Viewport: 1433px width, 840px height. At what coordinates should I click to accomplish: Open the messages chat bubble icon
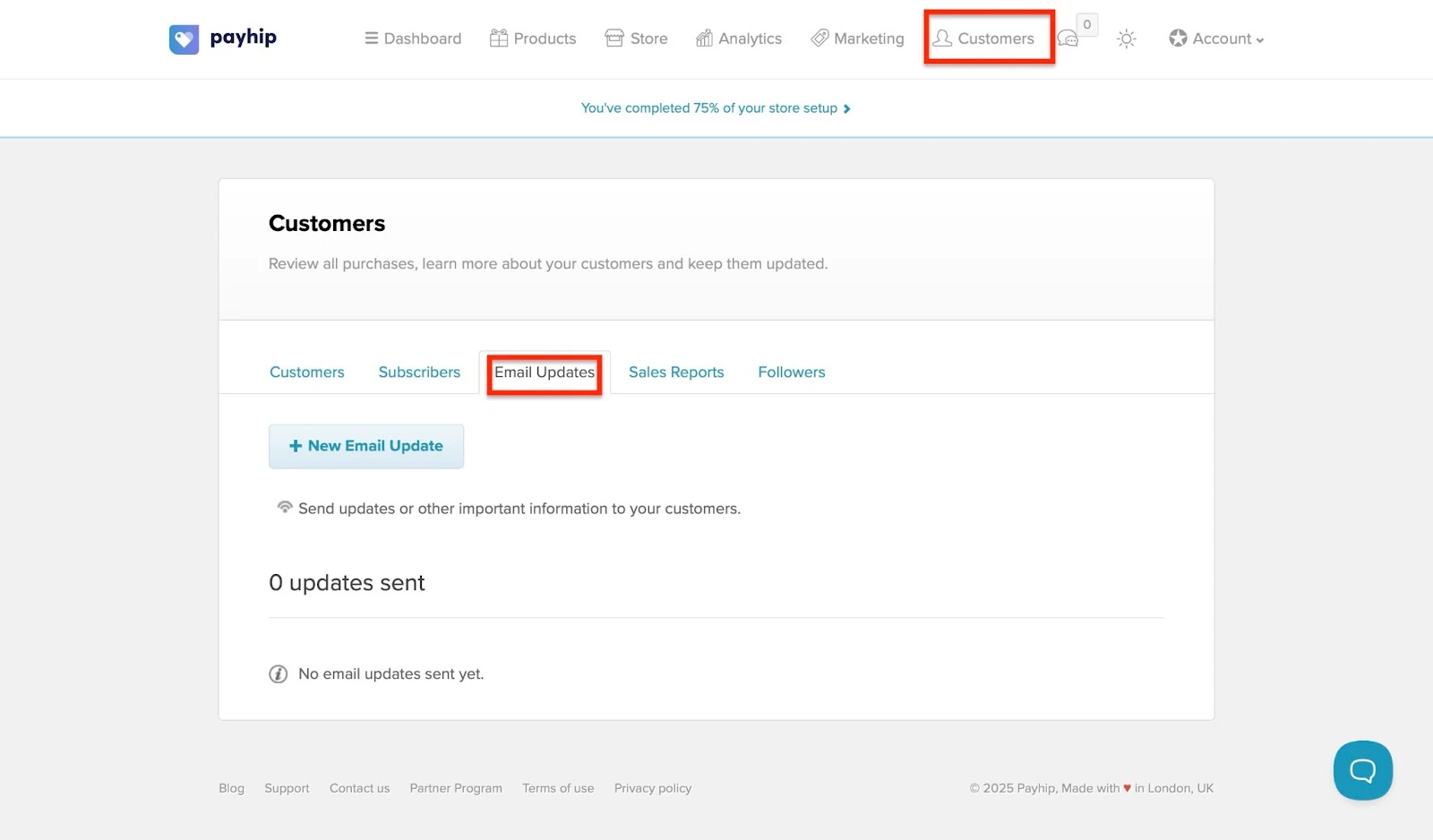[1068, 39]
